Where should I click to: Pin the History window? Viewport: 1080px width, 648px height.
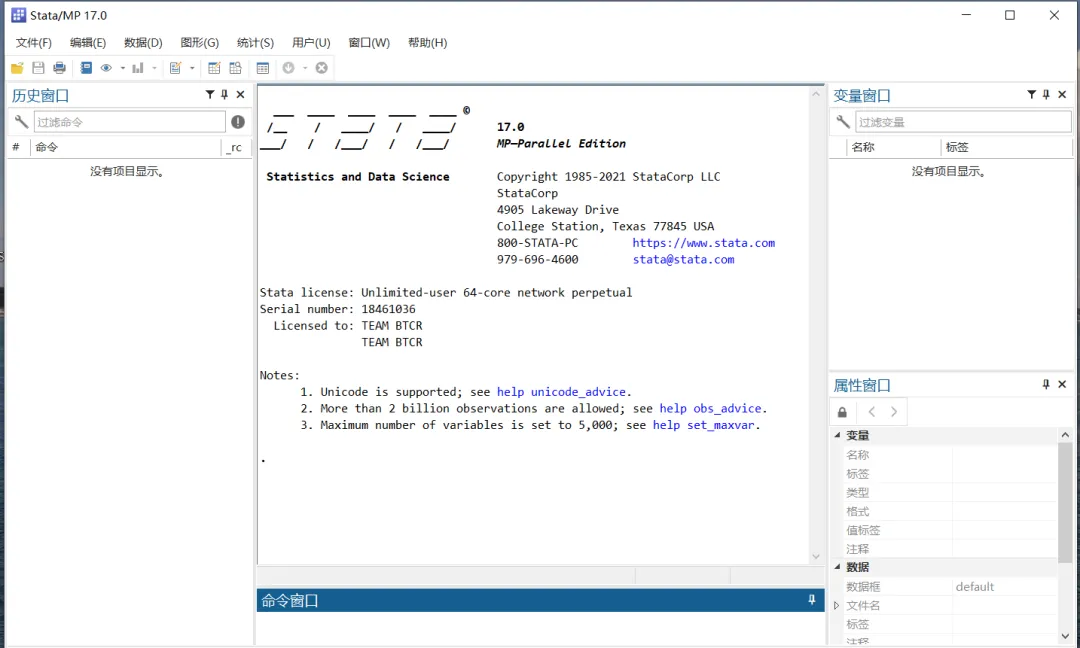click(x=225, y=94)
